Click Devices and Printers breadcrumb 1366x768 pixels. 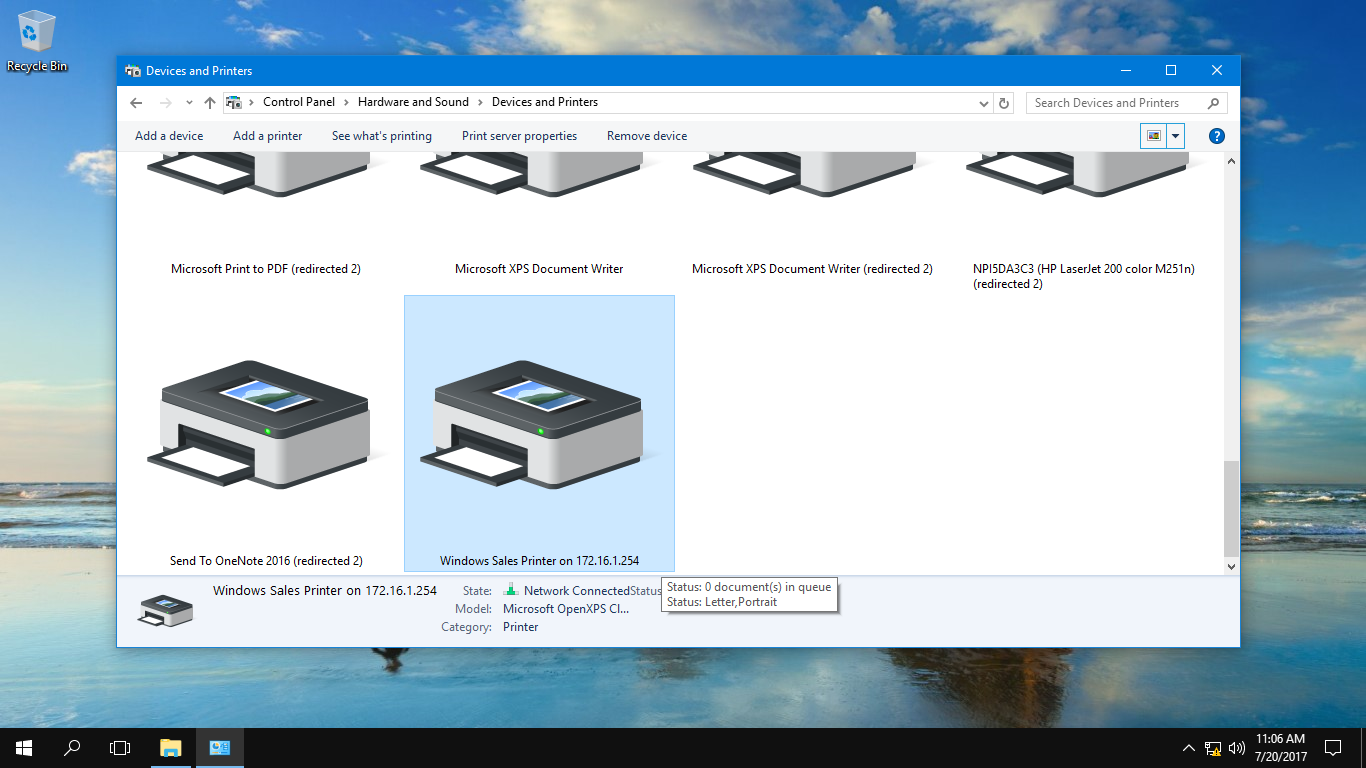545,102
